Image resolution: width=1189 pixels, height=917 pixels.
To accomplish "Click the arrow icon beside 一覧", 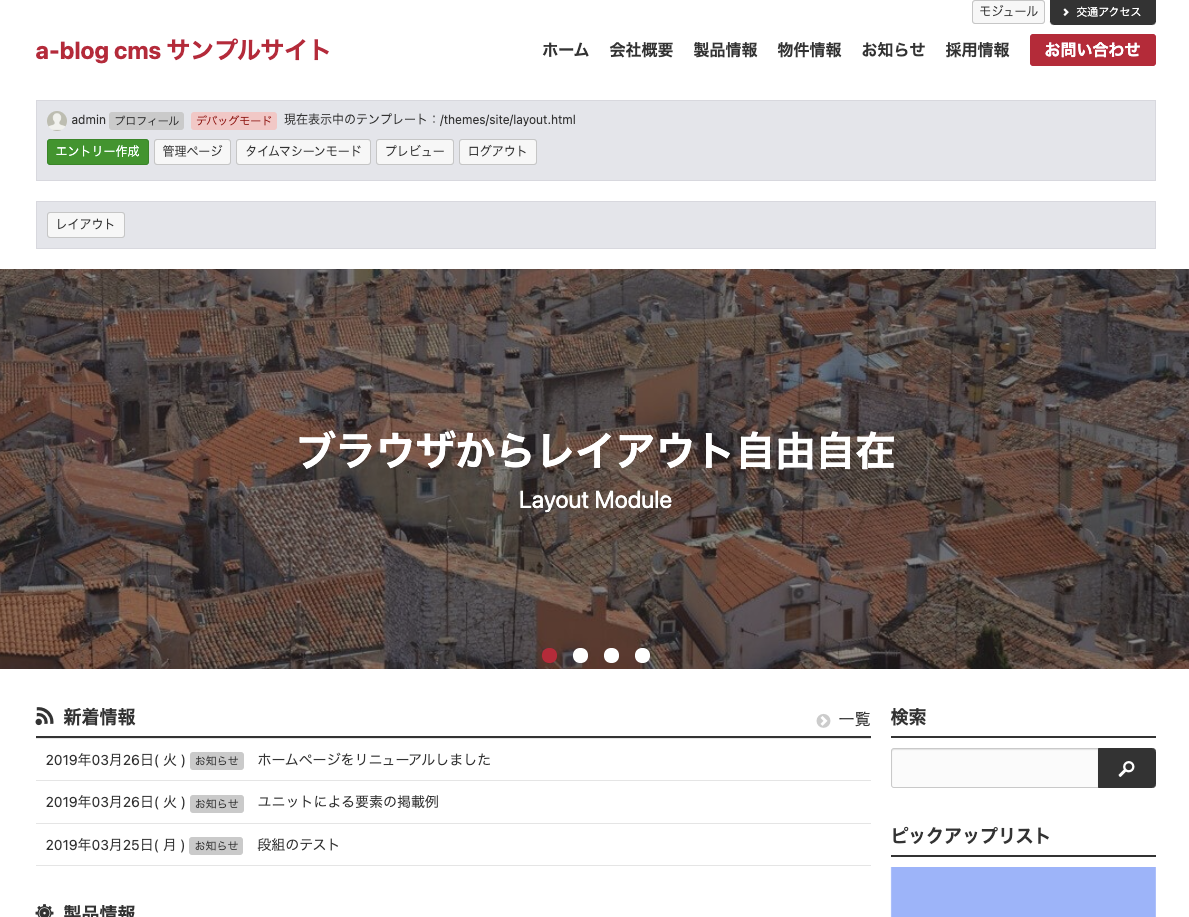I will (x=823, y=720).
